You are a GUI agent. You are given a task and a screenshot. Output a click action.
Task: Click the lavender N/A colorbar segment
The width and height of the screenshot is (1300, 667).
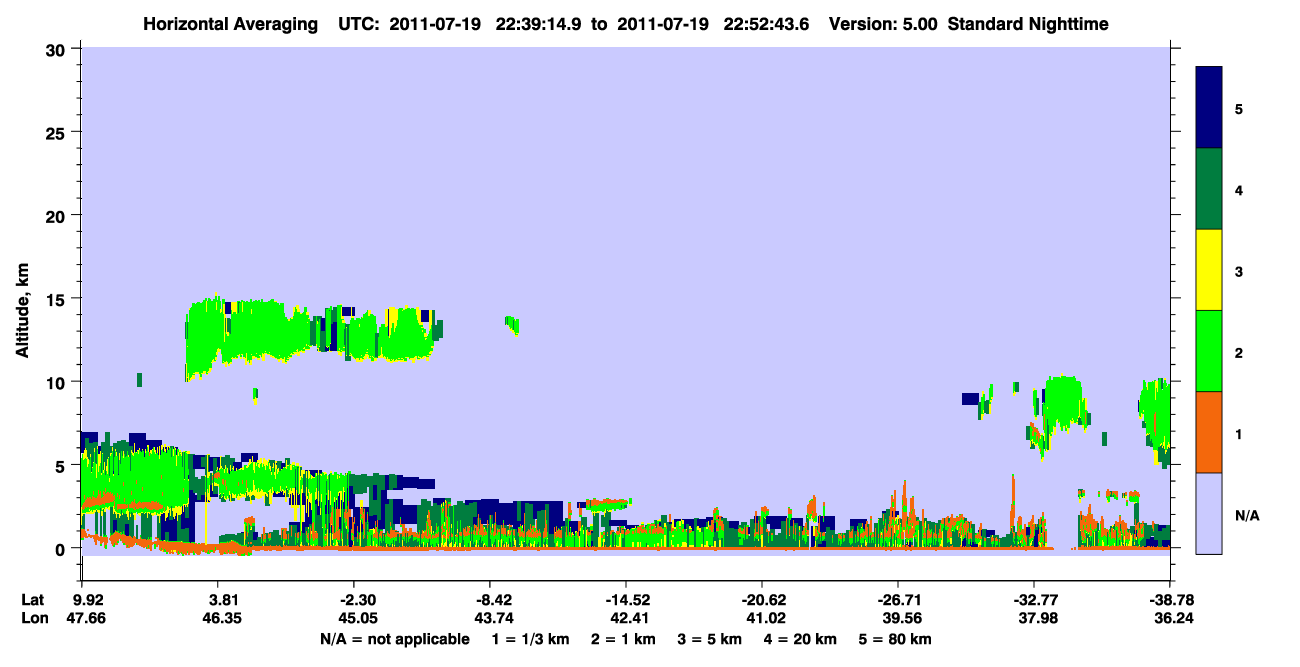1209,512
